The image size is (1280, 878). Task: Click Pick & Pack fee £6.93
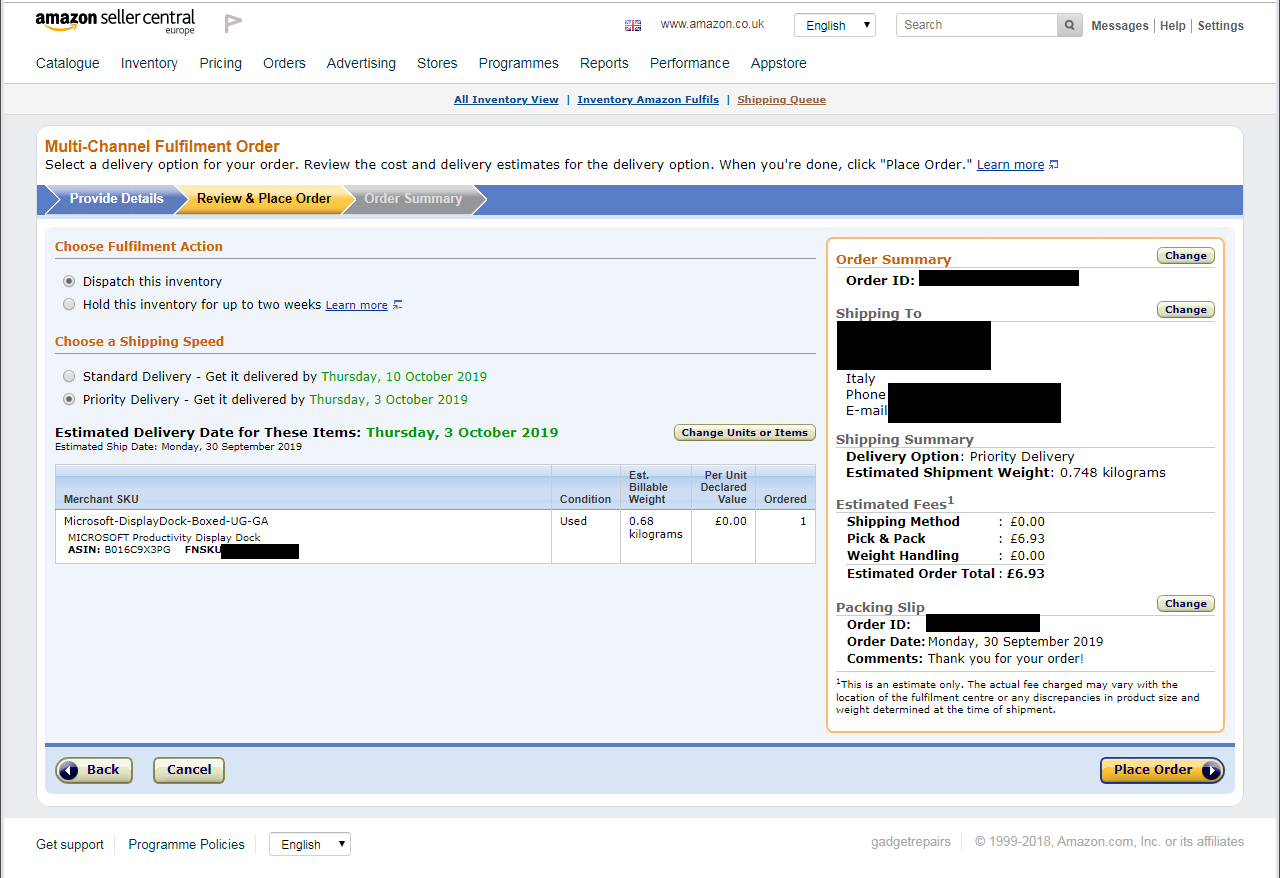tap(946, 539)
